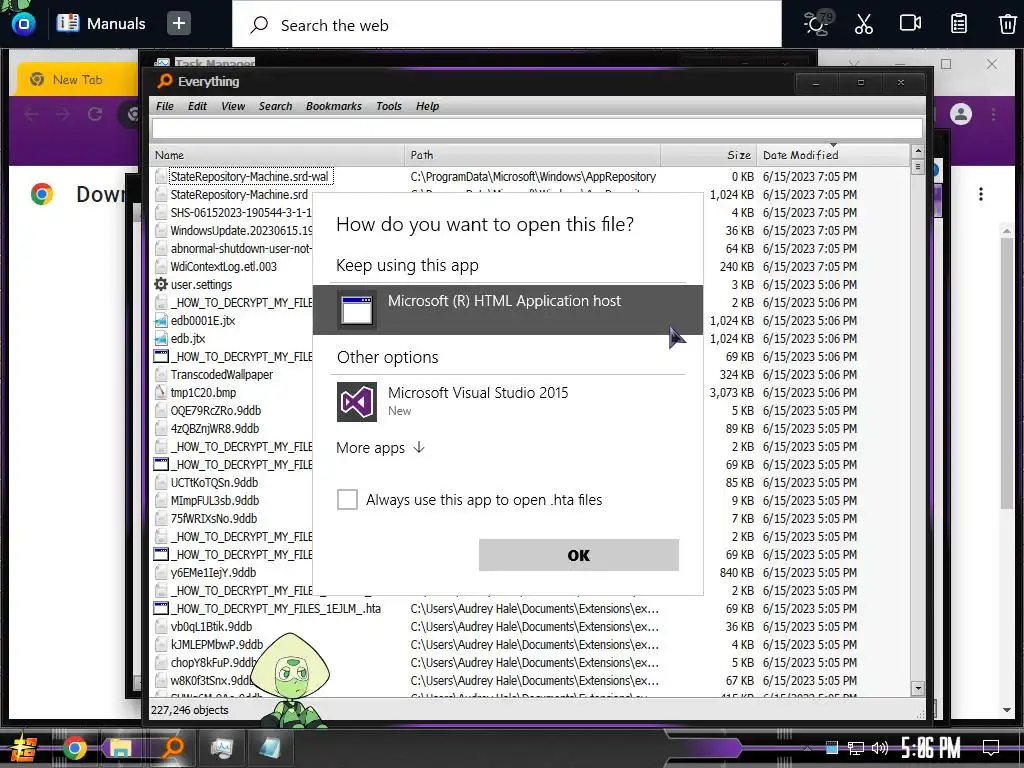Open Chrome three-dot menu in toolbar

pos(993,114)
